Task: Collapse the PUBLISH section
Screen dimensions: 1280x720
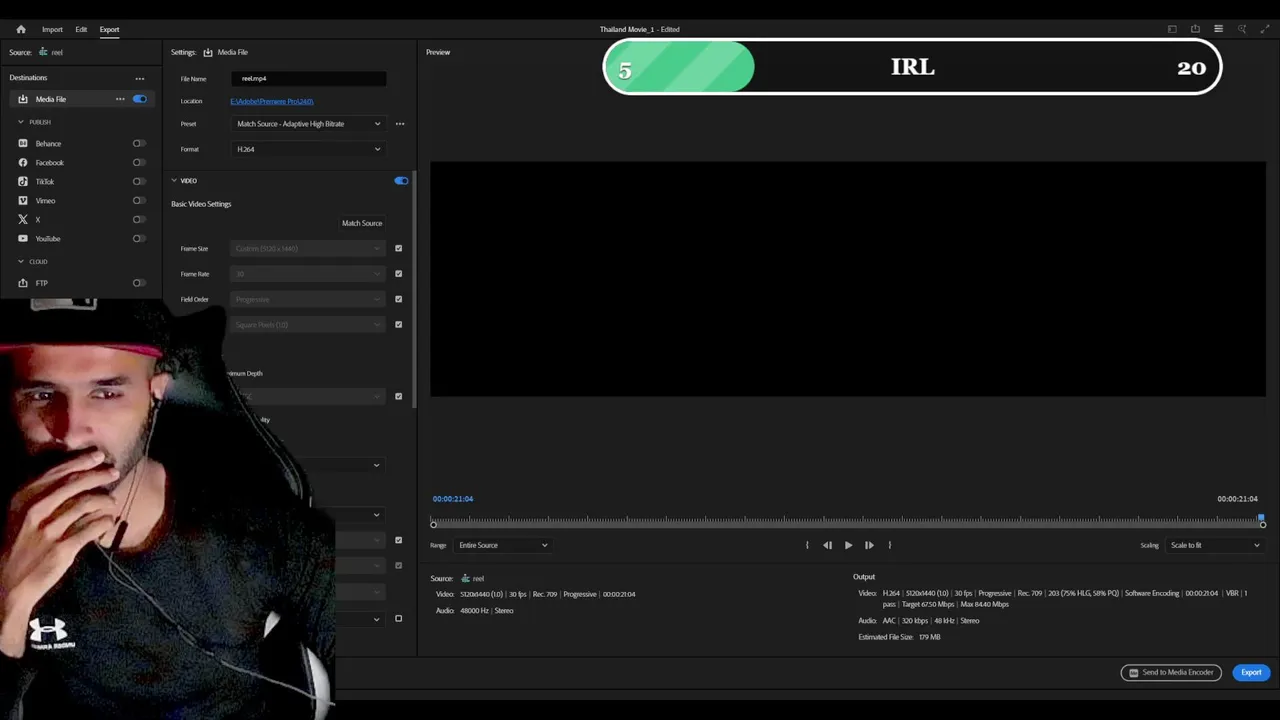Action: pyautogui.click(x=21, y=122)
